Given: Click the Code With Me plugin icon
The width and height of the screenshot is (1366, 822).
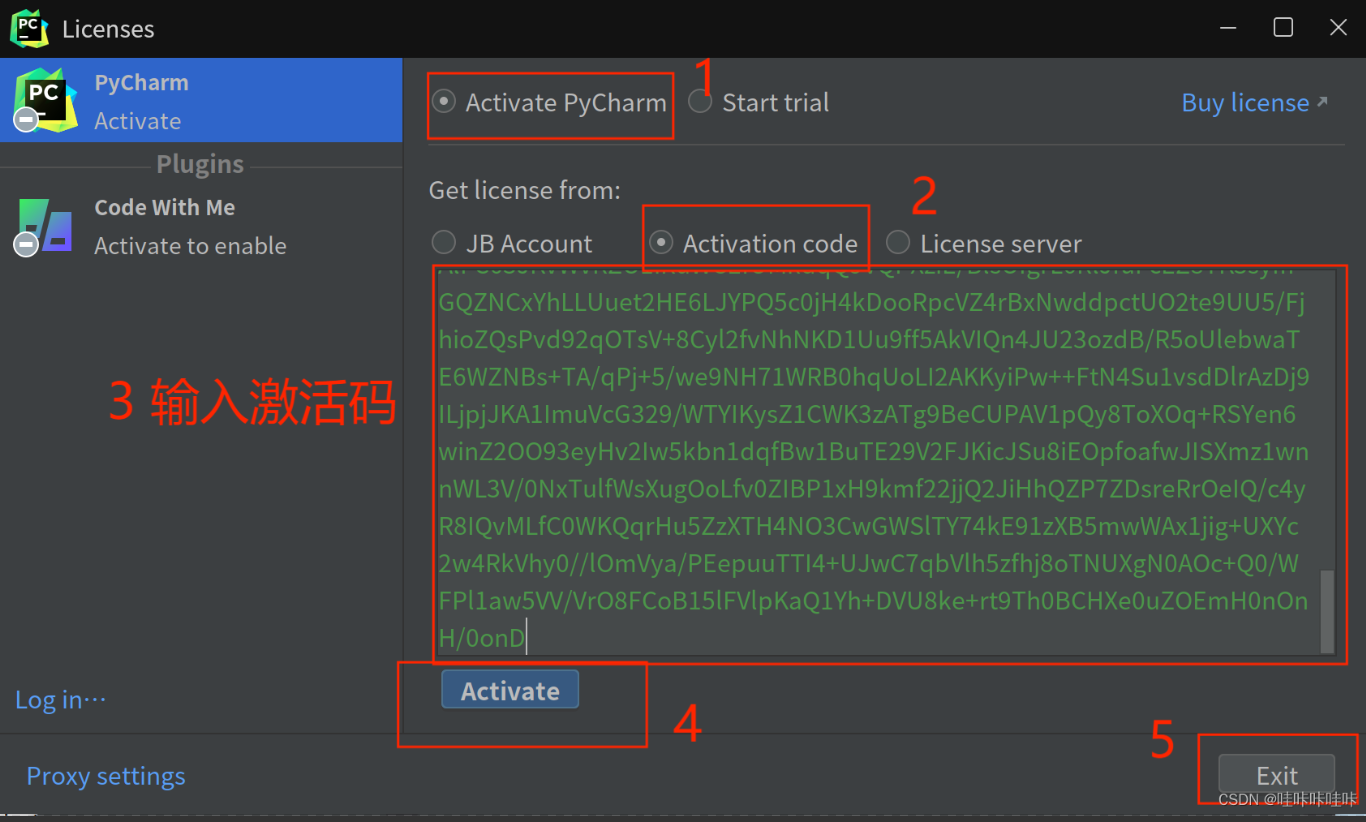Looking at the screenshot, I should [x=44, y=226].
